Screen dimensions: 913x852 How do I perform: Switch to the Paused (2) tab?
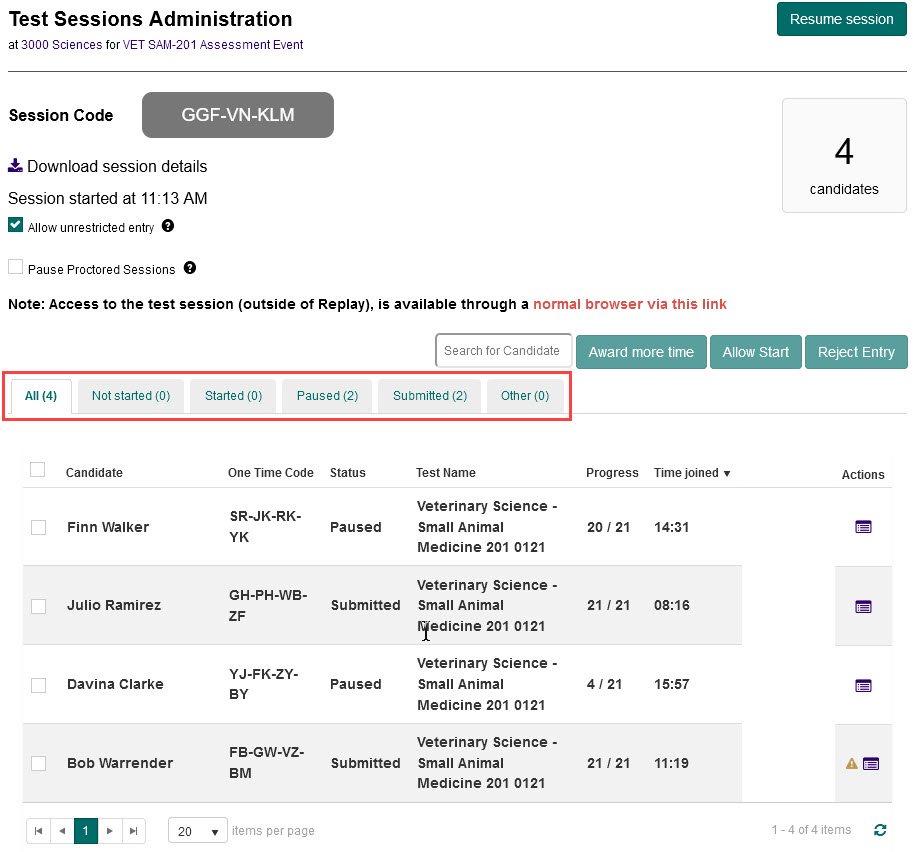coord(327,396)
